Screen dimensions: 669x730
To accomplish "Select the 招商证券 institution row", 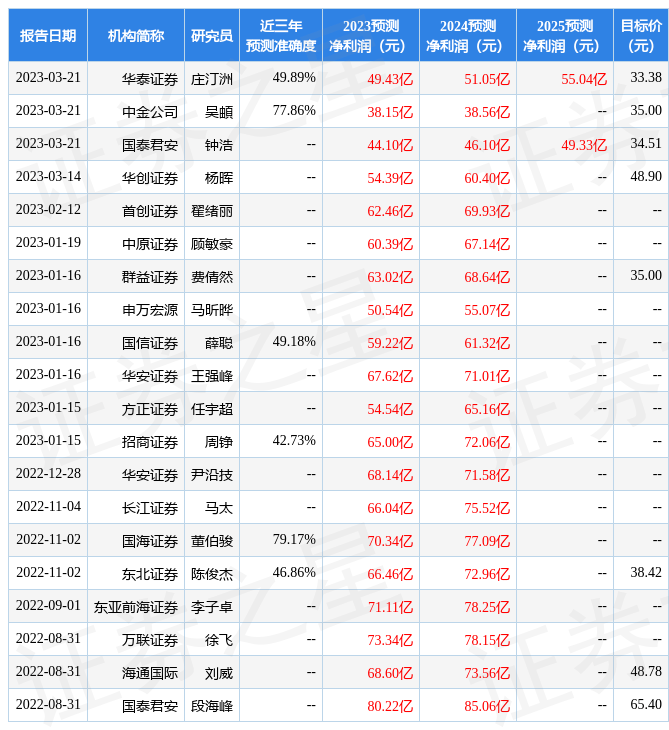I will click(x=150, y=442).
